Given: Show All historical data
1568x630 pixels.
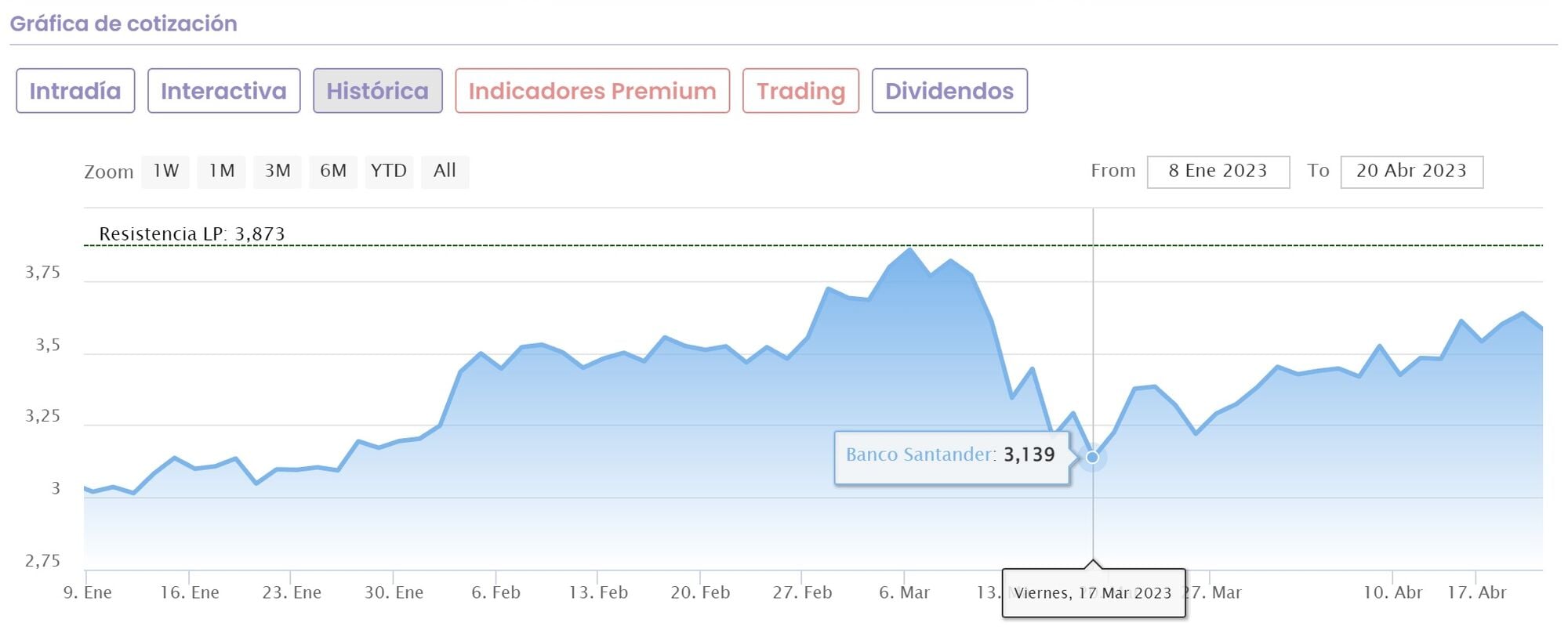Looking at the screenshot, I should point(445,172).
